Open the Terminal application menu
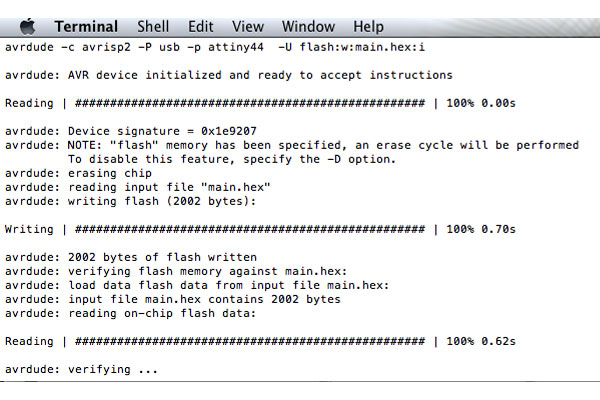 [x=86, y=27]
